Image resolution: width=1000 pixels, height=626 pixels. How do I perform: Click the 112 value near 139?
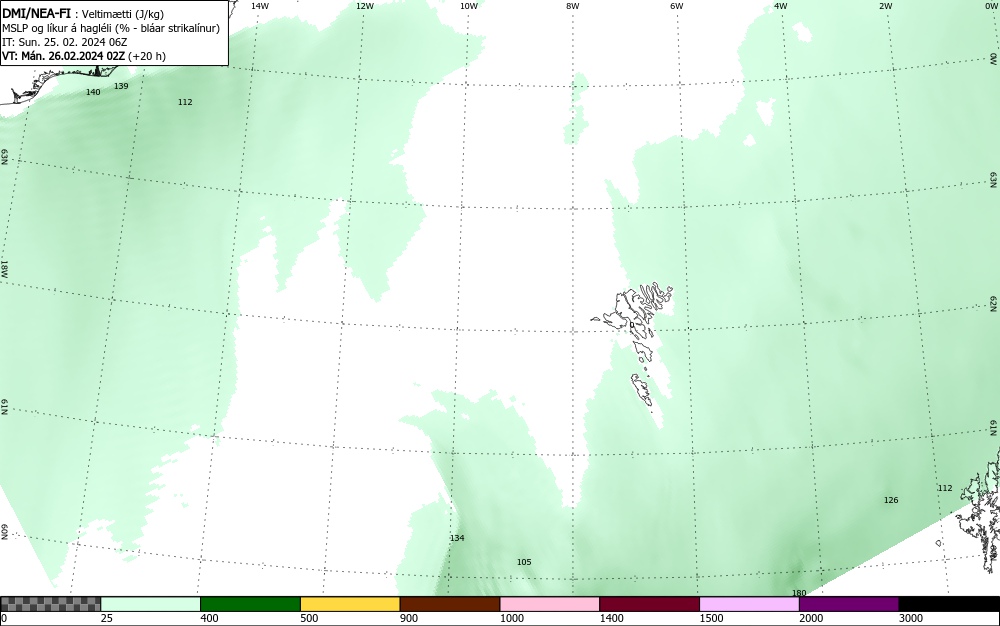tap(185, 102)
